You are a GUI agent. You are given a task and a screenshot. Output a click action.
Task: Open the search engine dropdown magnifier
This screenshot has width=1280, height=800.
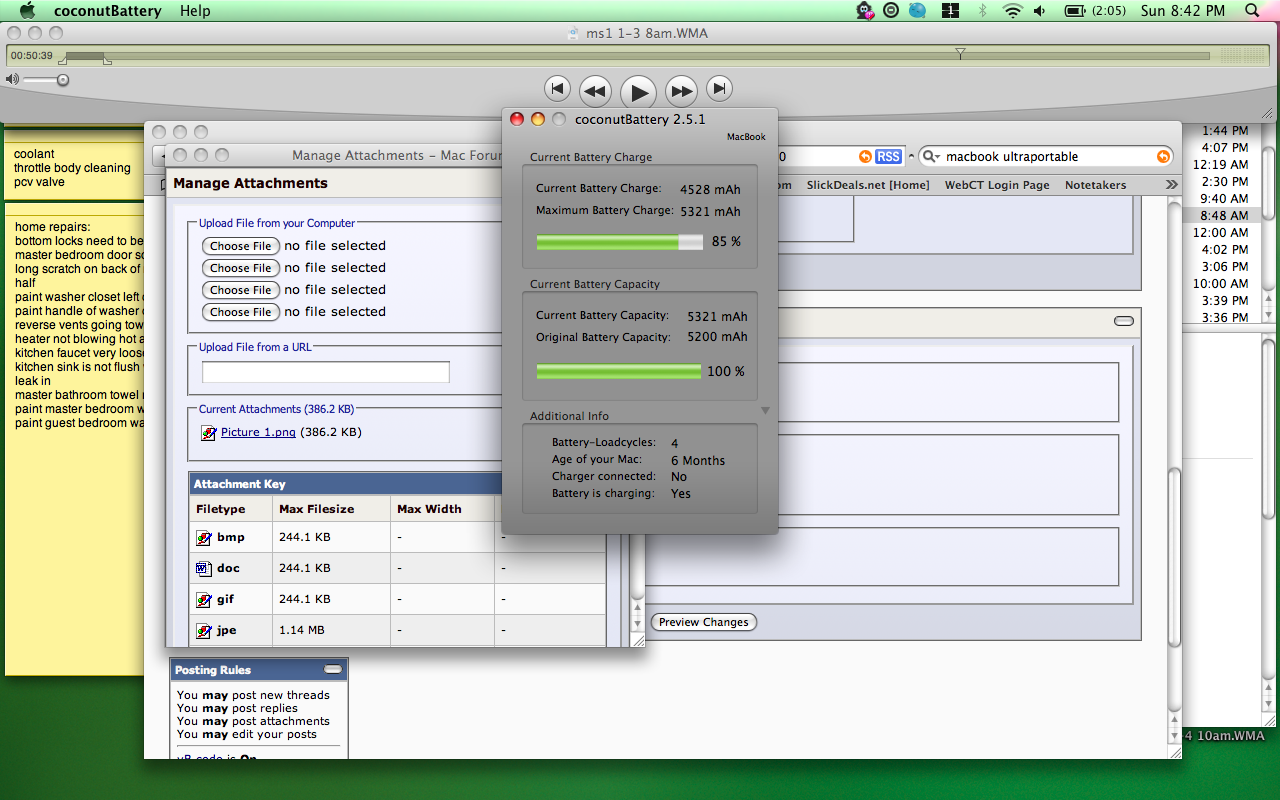930,157
